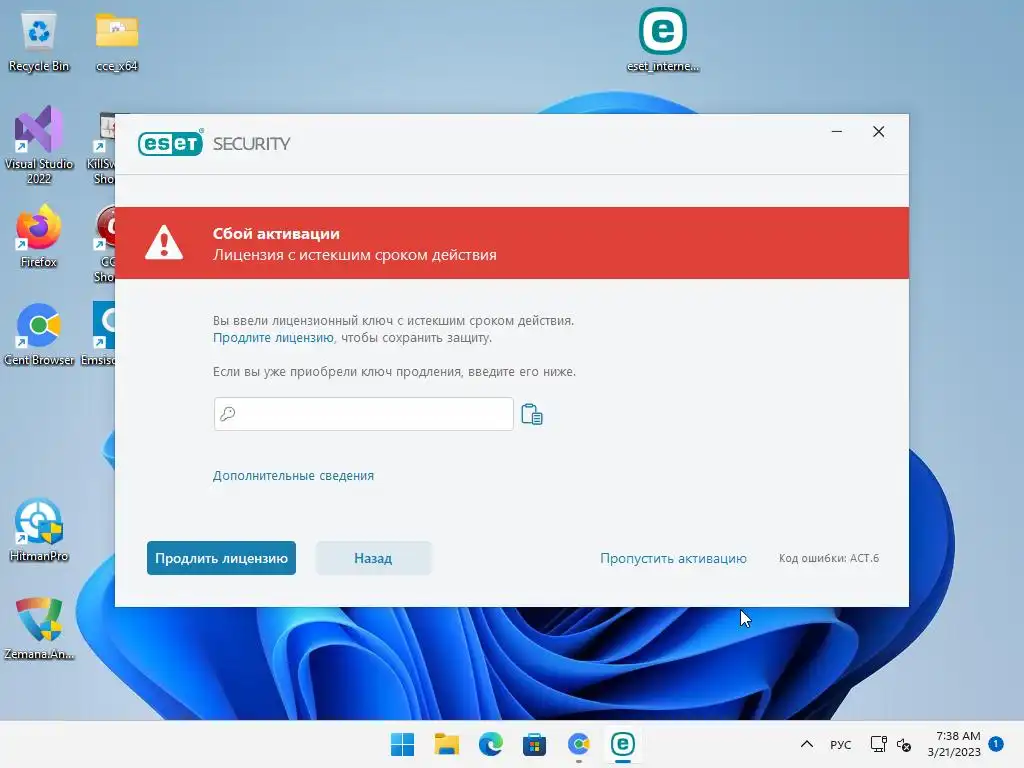Open Microsoft Store from taskbar

(534, 744)
